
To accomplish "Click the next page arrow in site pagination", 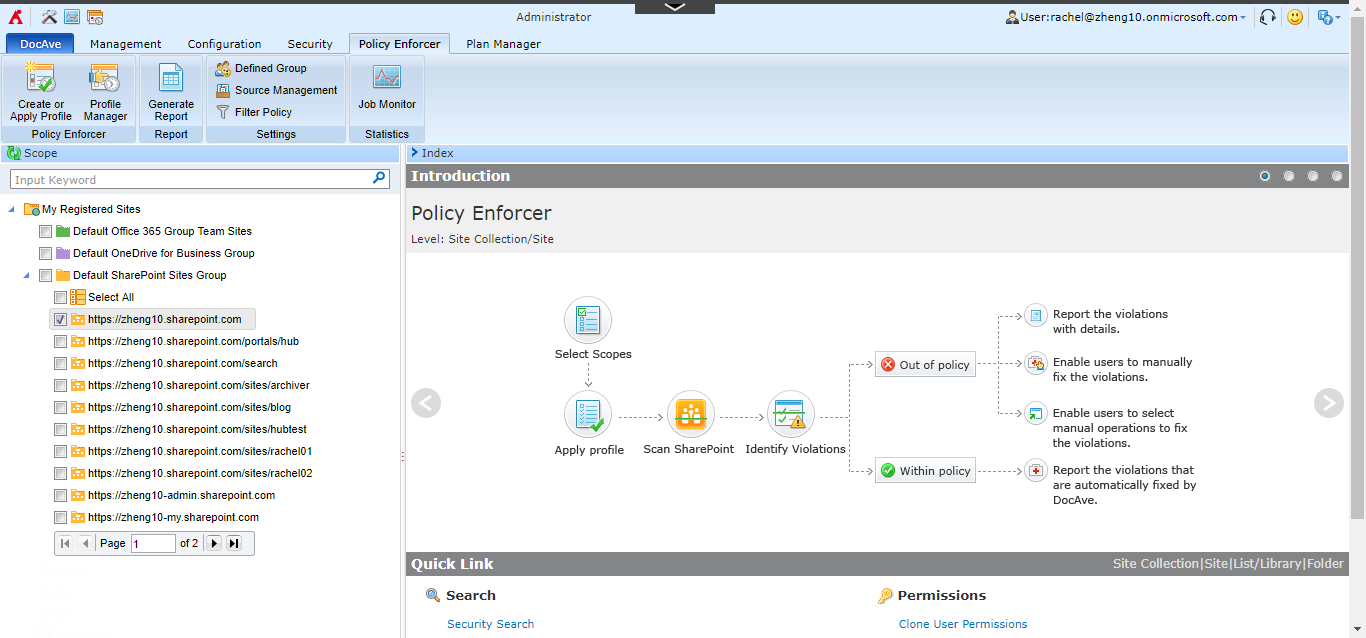I will point(213,543).
